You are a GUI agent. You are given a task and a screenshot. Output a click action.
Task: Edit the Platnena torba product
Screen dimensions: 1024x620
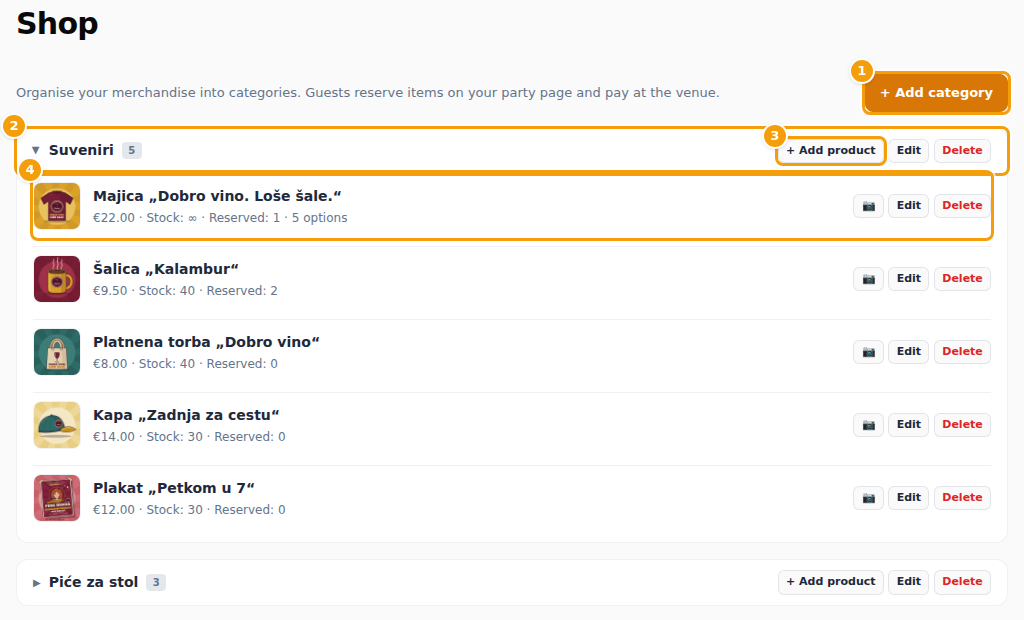(908, 352)
